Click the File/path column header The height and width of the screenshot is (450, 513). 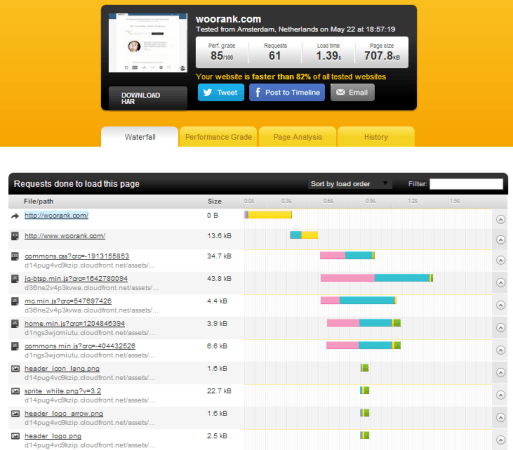pos(38,201)
